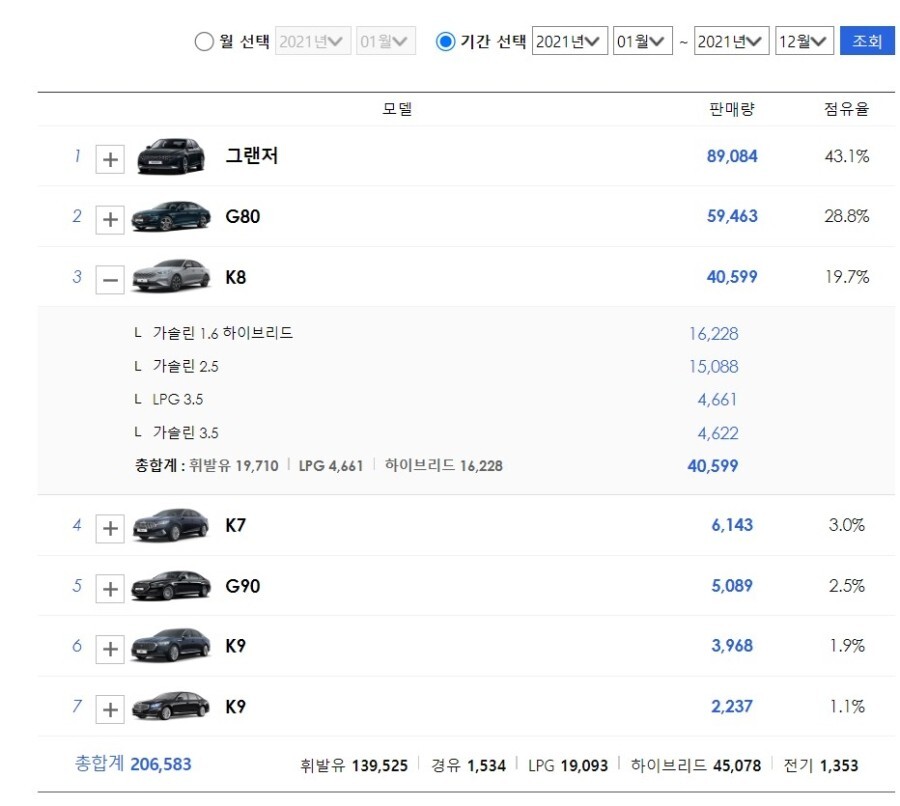Viewport: 900px width, 806px height.
Task: Click the sales figure 2,237
Action: [732, 707]
